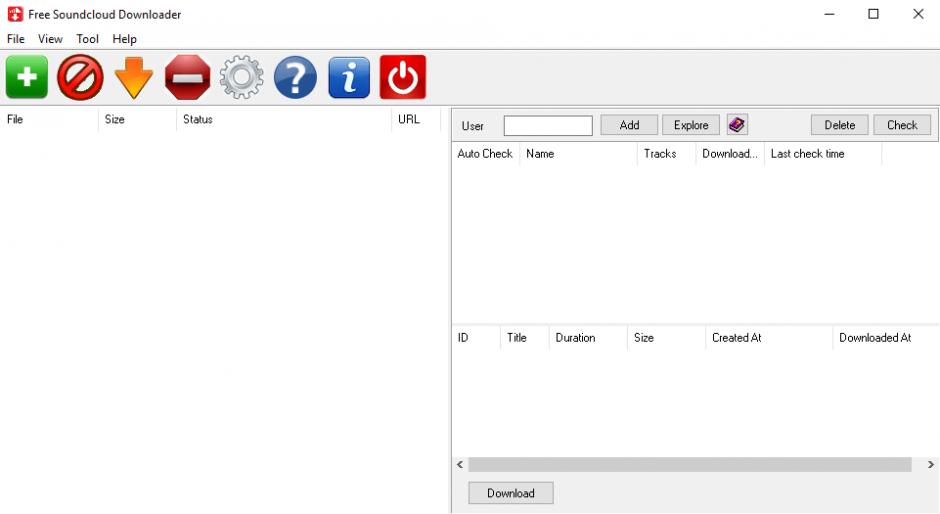Click the horizontal scrollbar track in tracks list
This screenshot has width=940, height=514.
tap(689, 464)
